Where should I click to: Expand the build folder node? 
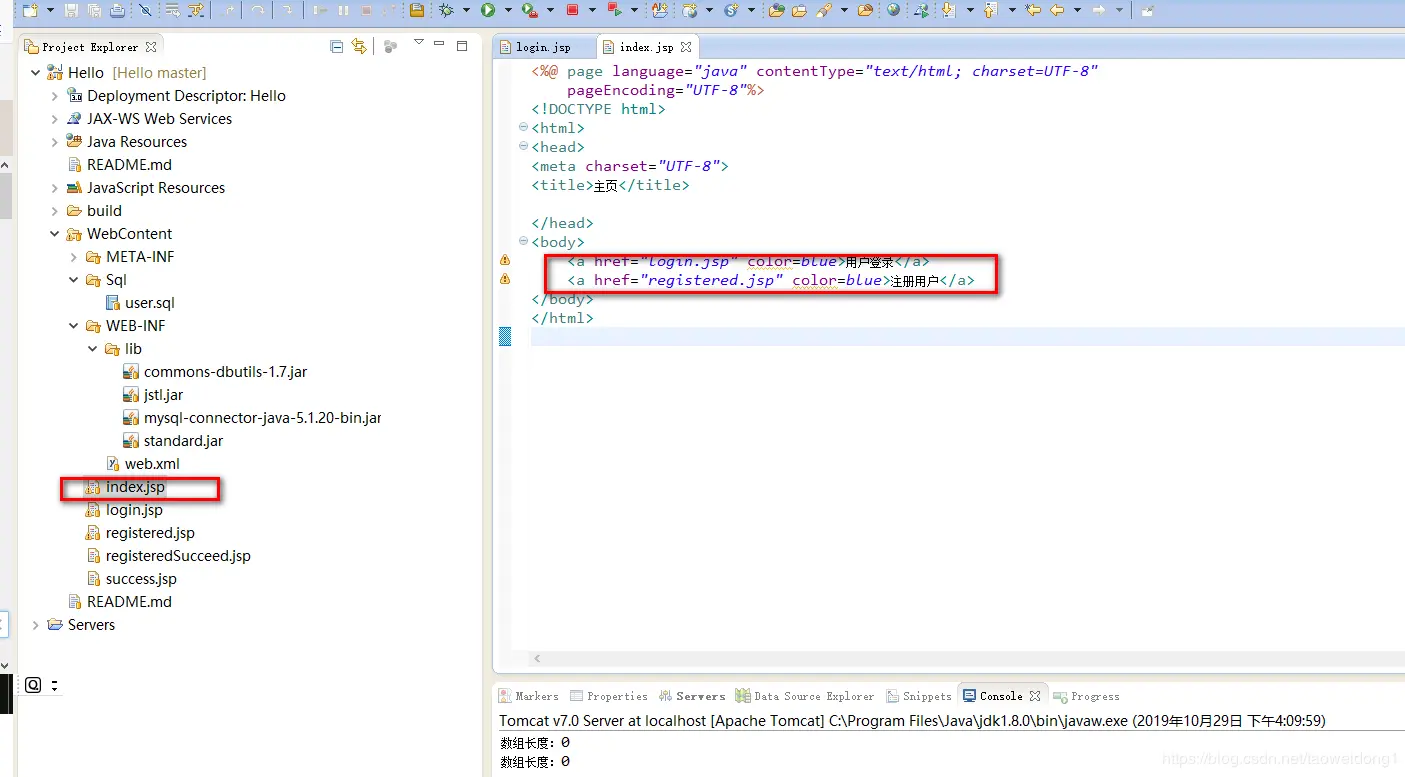[x=55, y=211]
